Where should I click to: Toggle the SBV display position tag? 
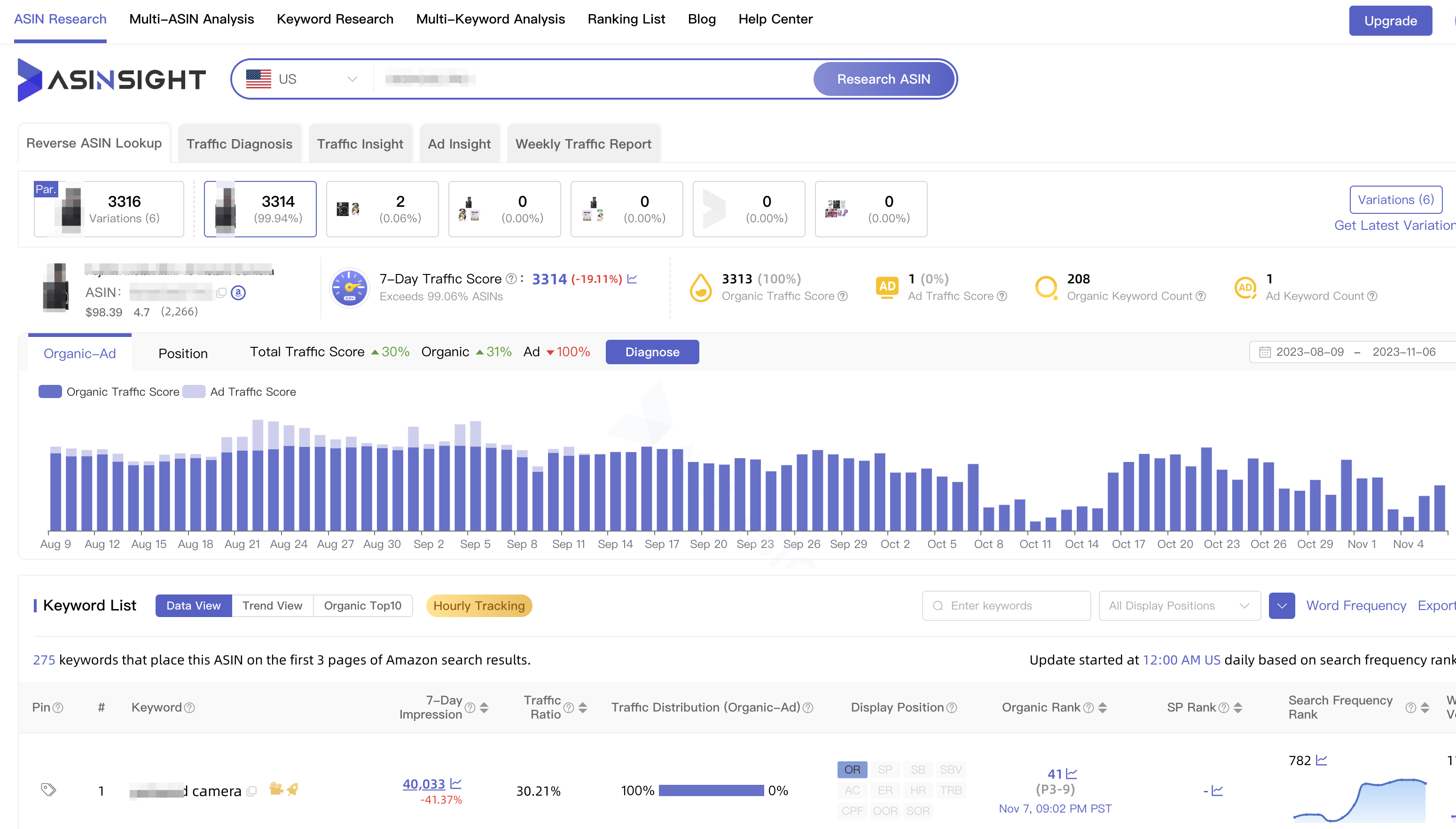tap(951, 770)
